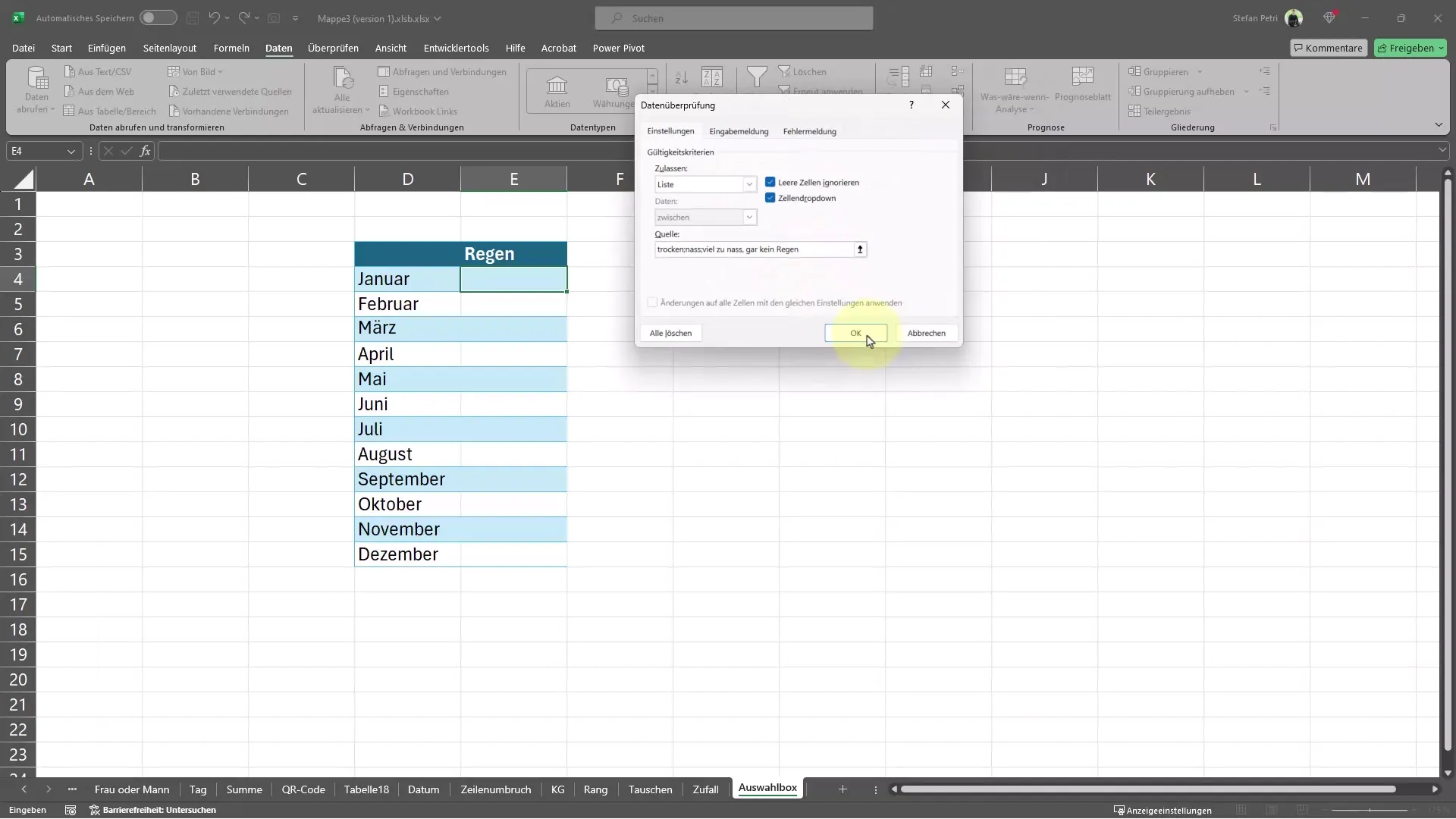Viewport: 1456px width, 819px height.
Task: Open the Ansicht ribbon tab
Action: click(391, 48)
